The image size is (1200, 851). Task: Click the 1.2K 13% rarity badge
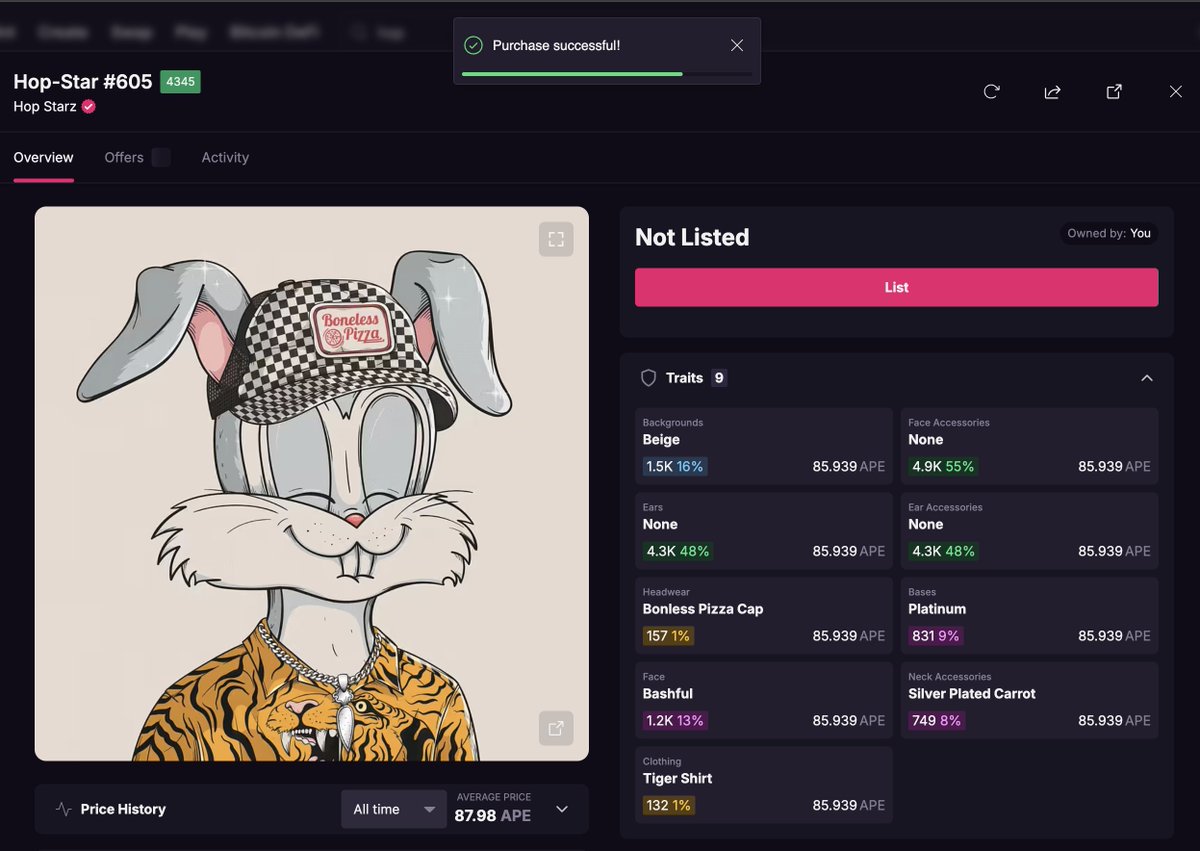pos(675,720)
